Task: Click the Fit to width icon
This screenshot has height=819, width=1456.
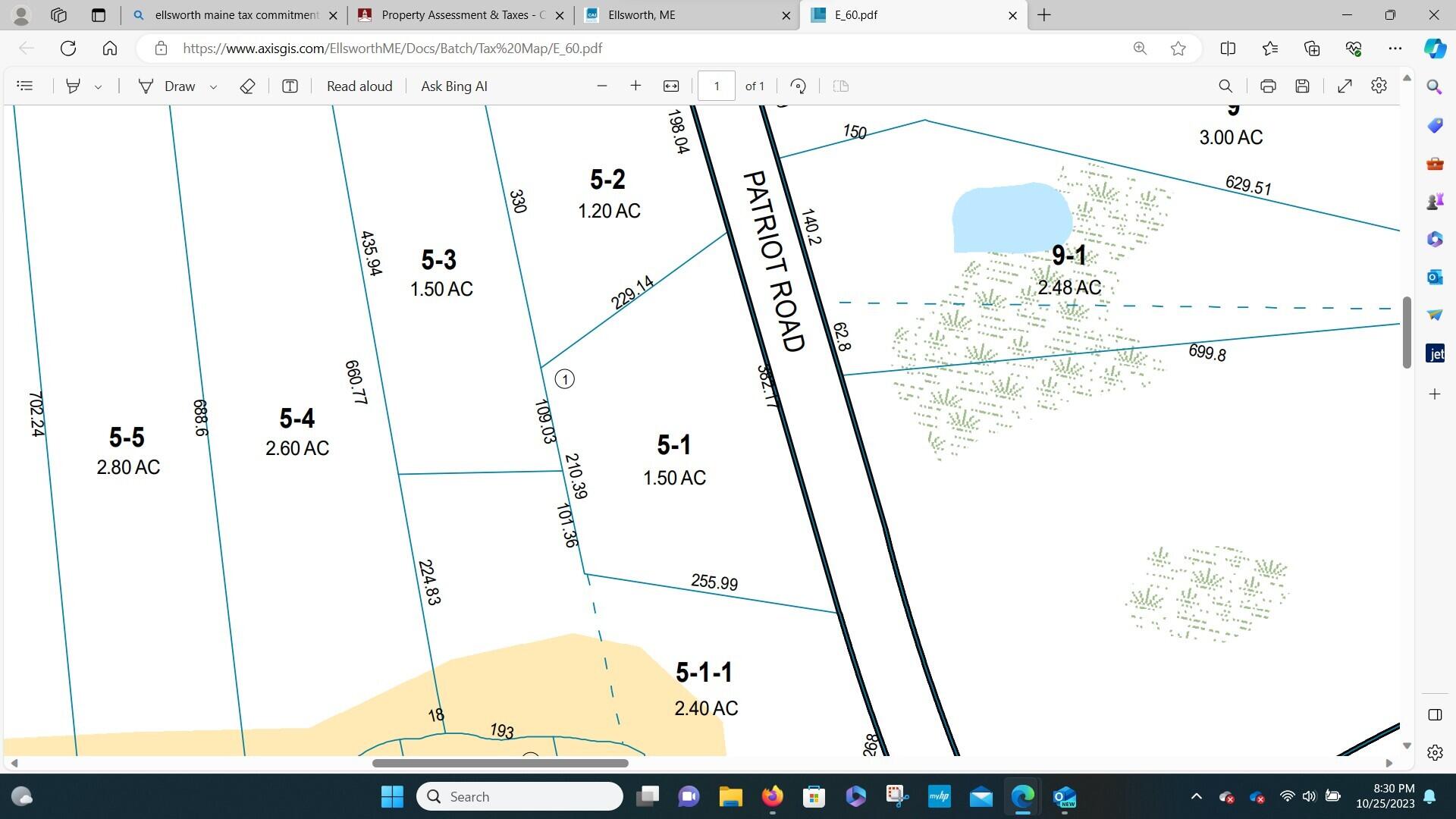Action: [671, 86]
